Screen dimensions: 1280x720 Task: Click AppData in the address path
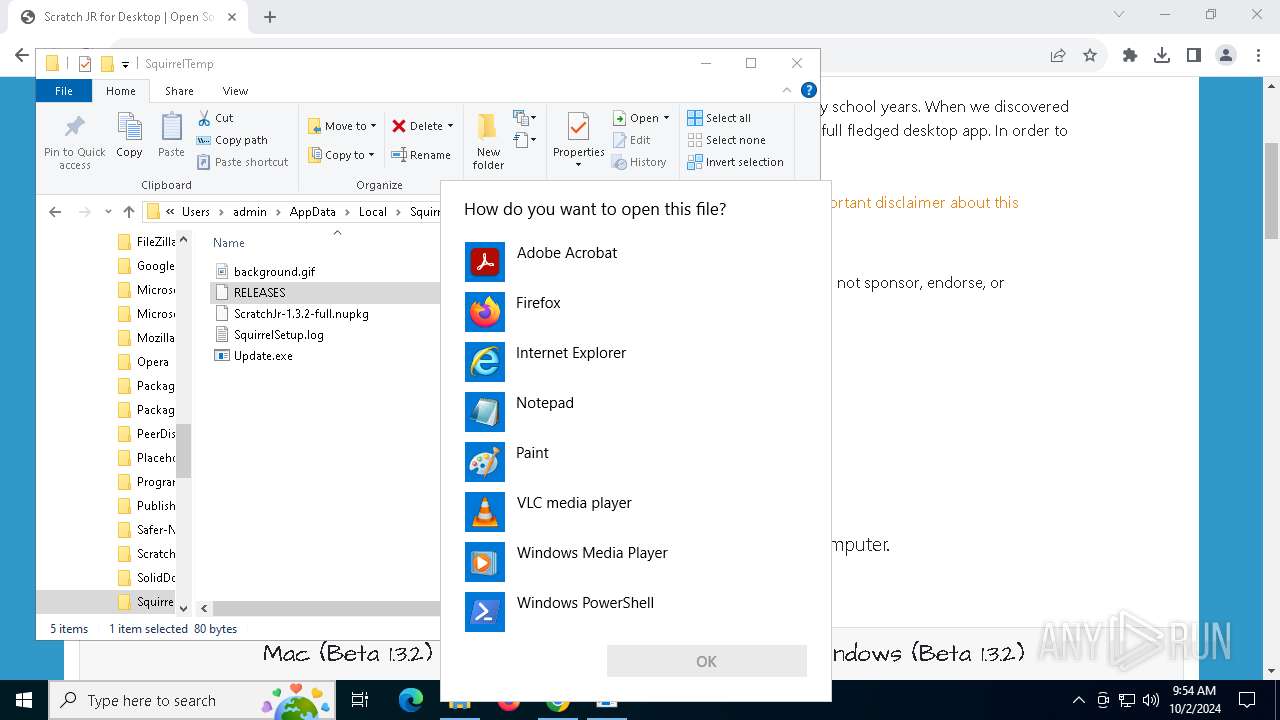[x=313, y=212]
